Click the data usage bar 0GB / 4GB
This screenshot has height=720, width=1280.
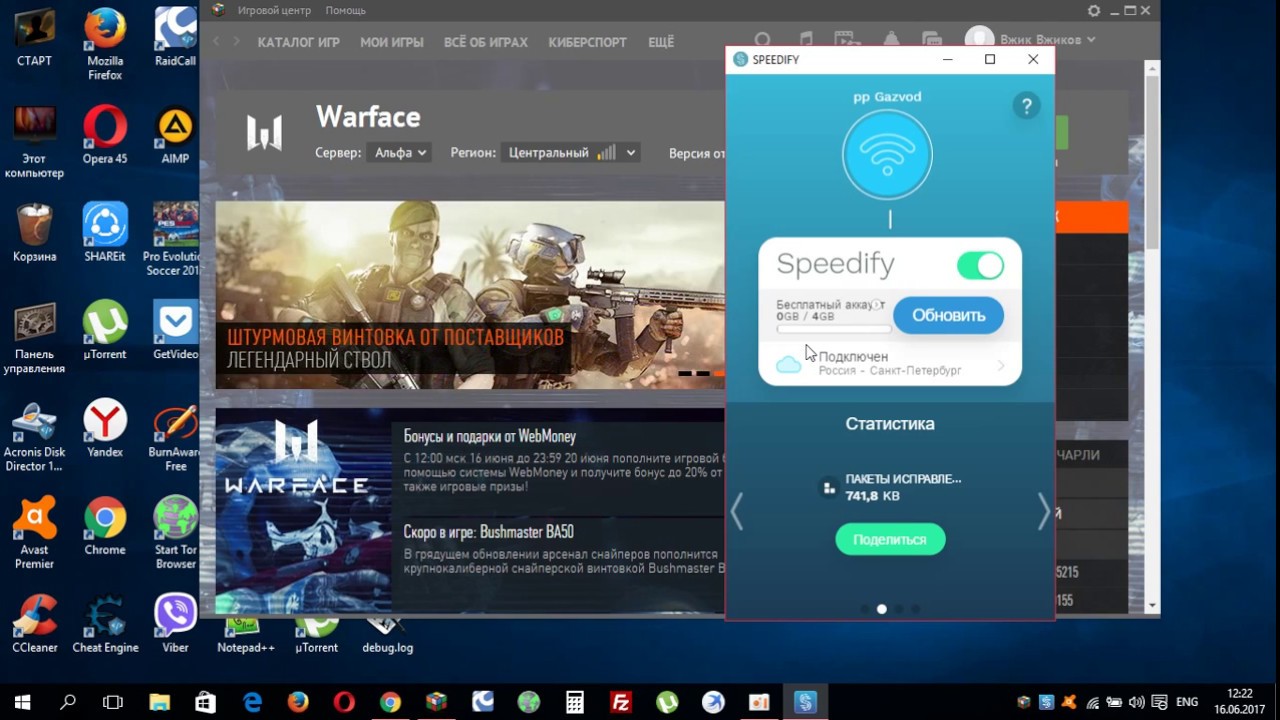[833, 327]
